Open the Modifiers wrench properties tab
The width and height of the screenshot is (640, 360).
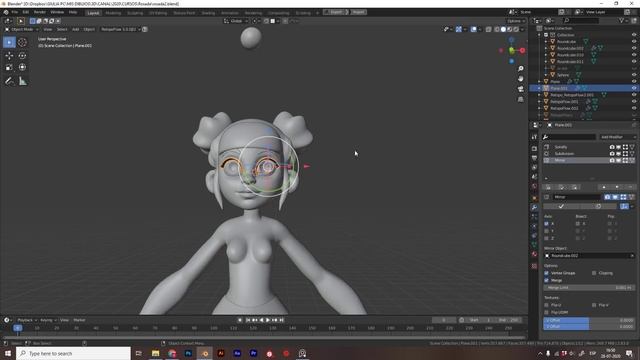tap(534, 207)
